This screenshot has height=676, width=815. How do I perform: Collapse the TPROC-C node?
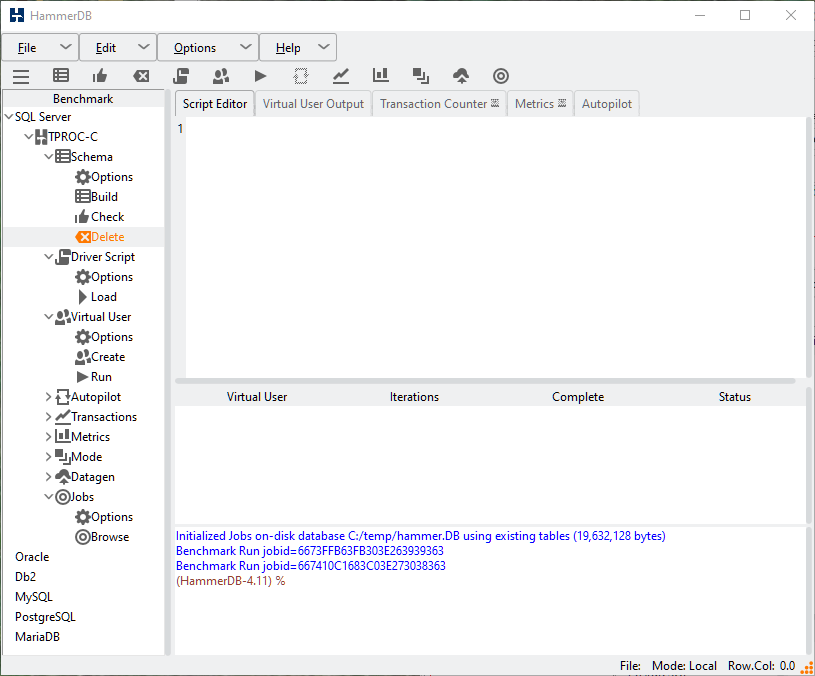coord(29,137)
